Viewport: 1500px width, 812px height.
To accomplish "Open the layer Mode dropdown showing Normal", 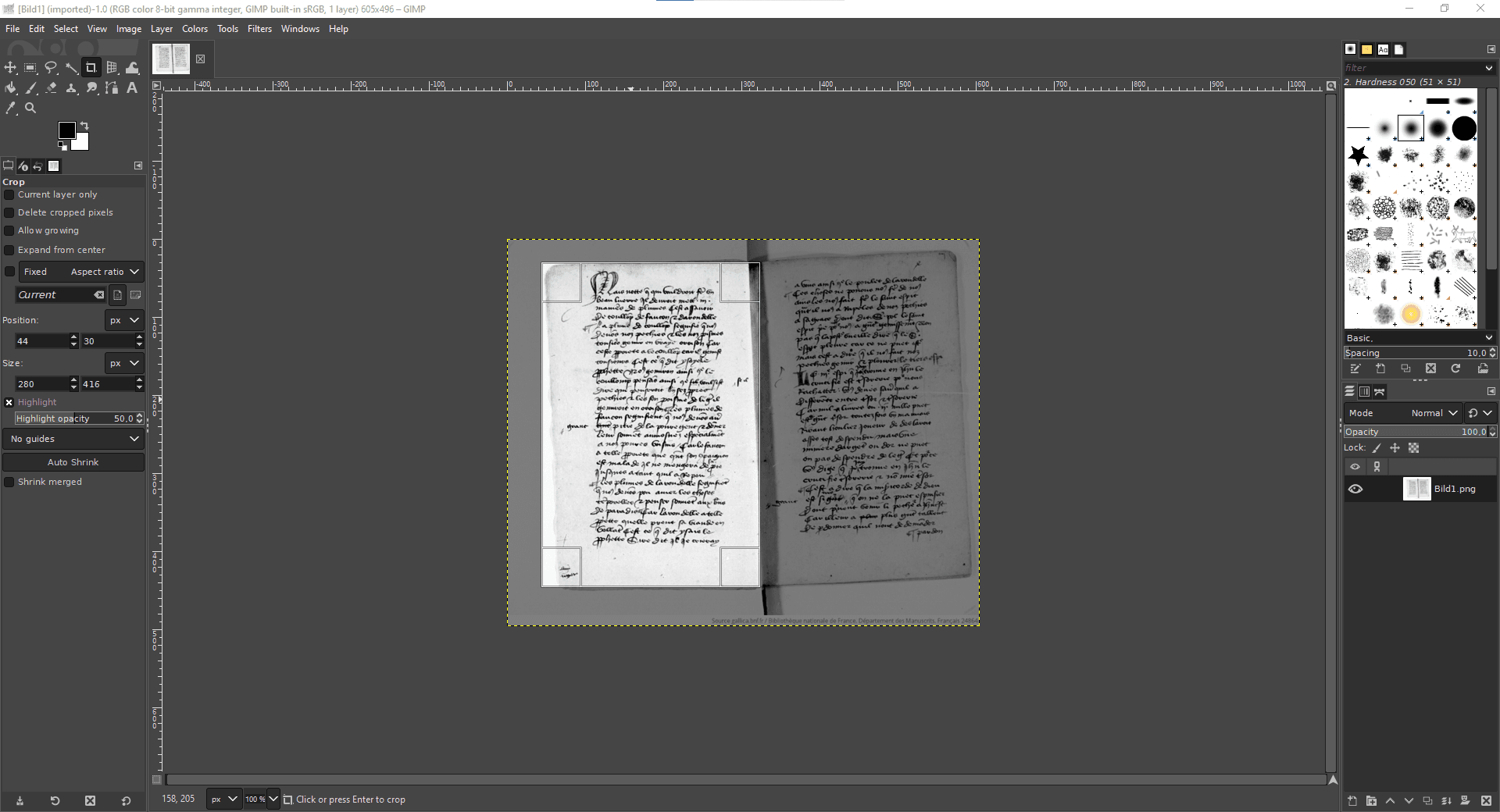I will 1434,412.
